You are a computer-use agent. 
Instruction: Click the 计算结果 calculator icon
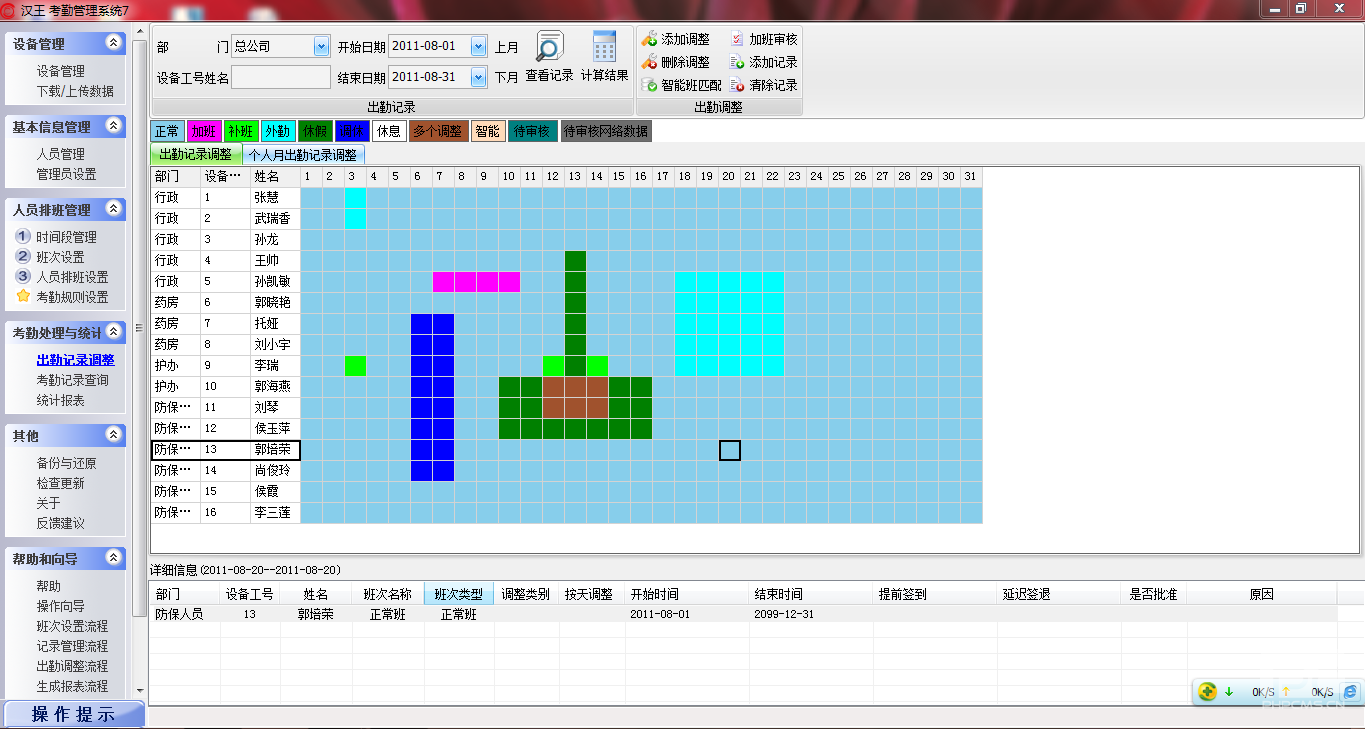tap(604, 47)
